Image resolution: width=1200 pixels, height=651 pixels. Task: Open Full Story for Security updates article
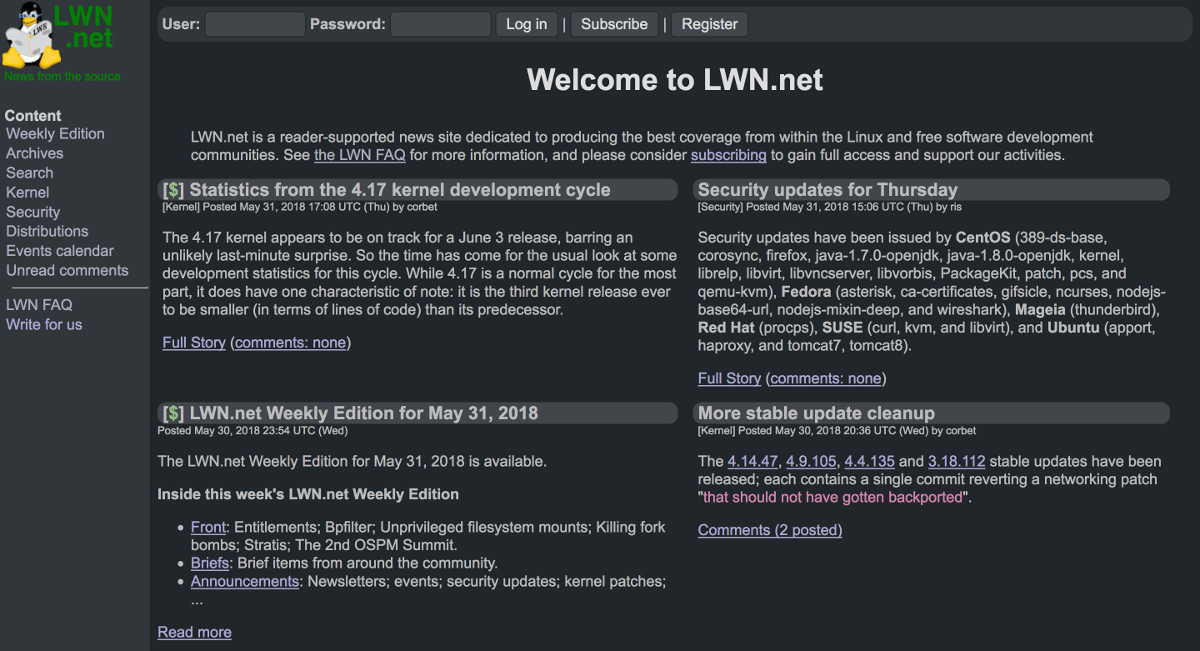[x=729, y=378]
